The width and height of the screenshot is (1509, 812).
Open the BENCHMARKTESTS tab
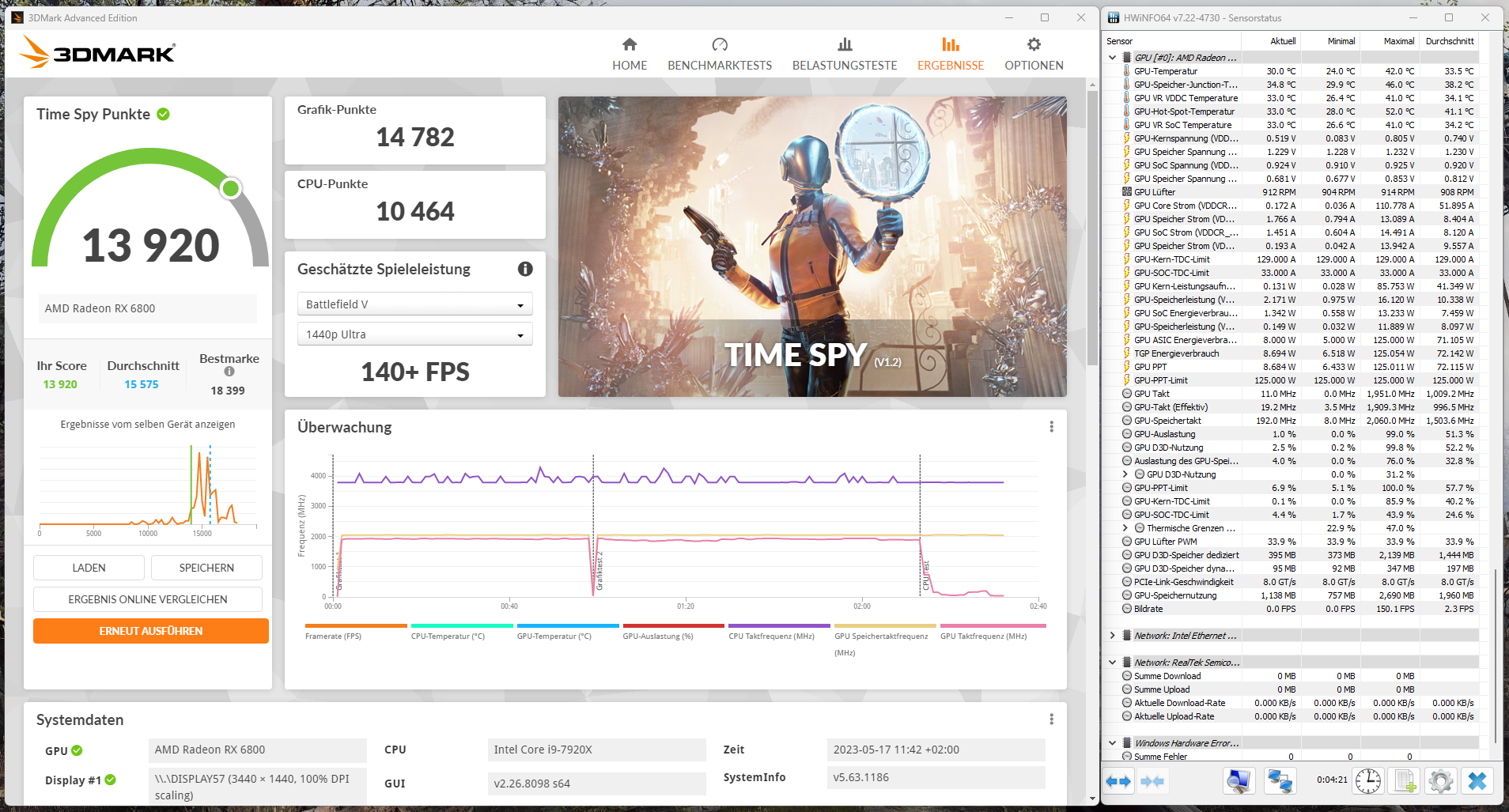tap(720, 54)
